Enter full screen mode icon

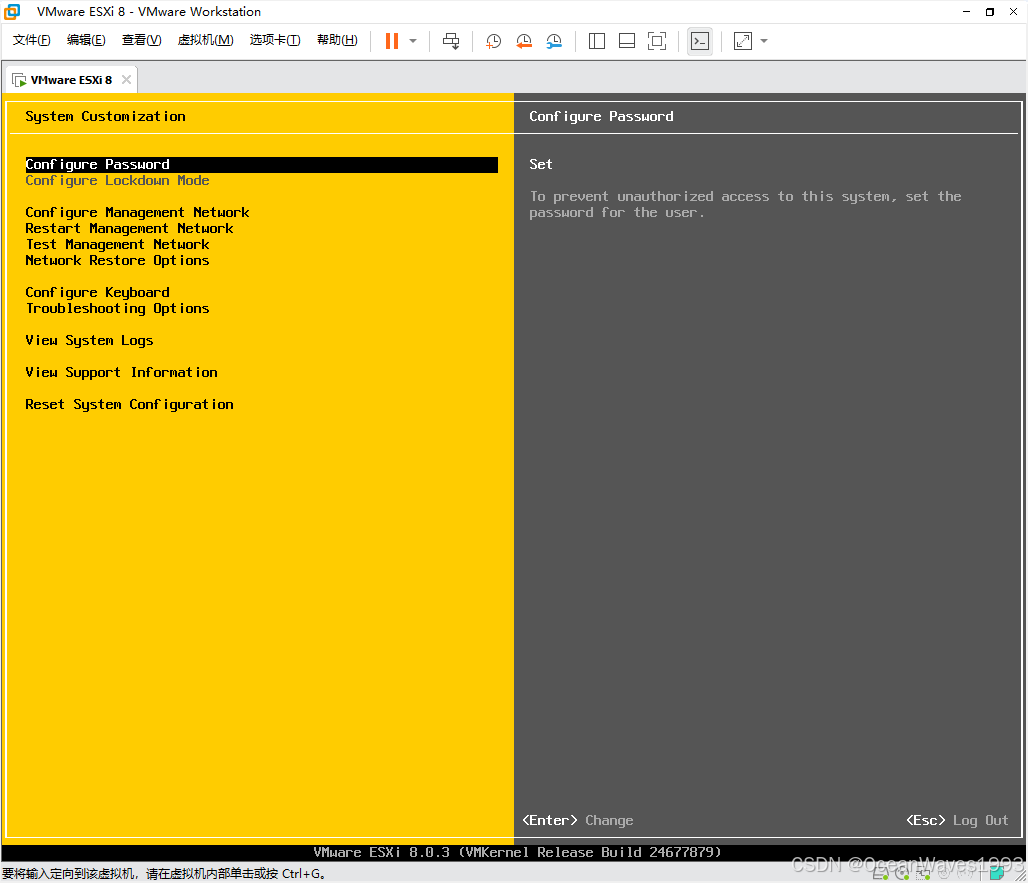pyautogui.click(x=657, y=41)
